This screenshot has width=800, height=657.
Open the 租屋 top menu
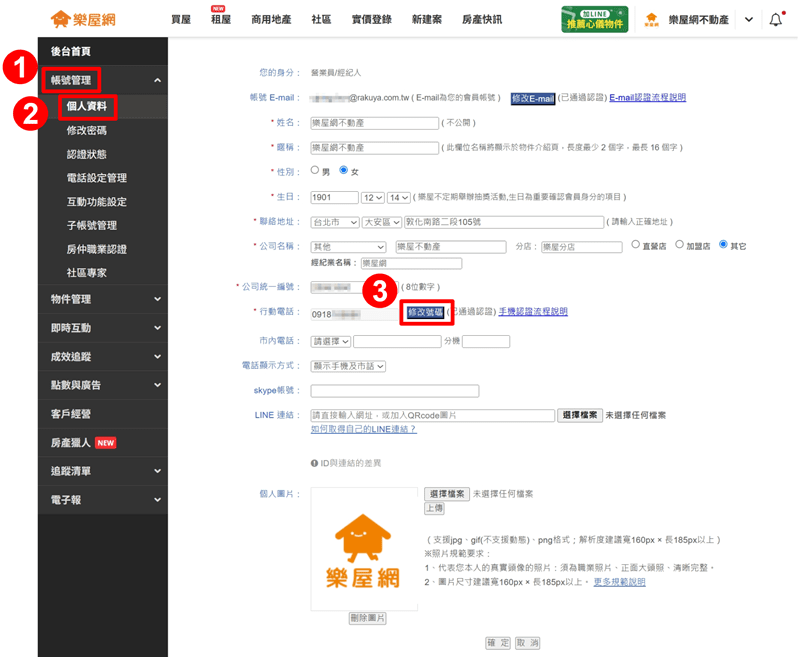(221, 20)
